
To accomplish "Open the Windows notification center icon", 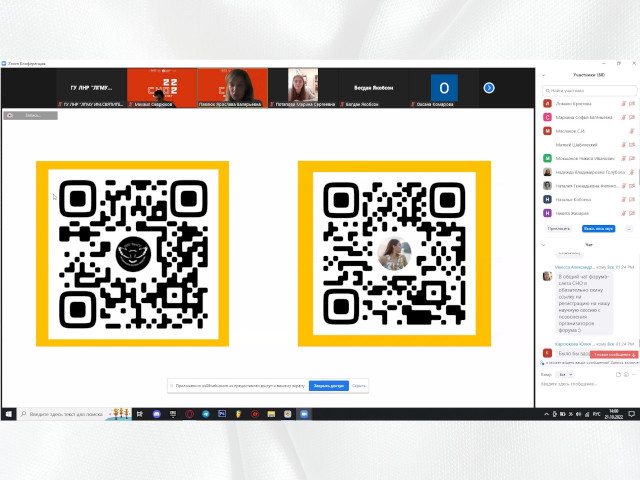I will [x=631, y=414].
